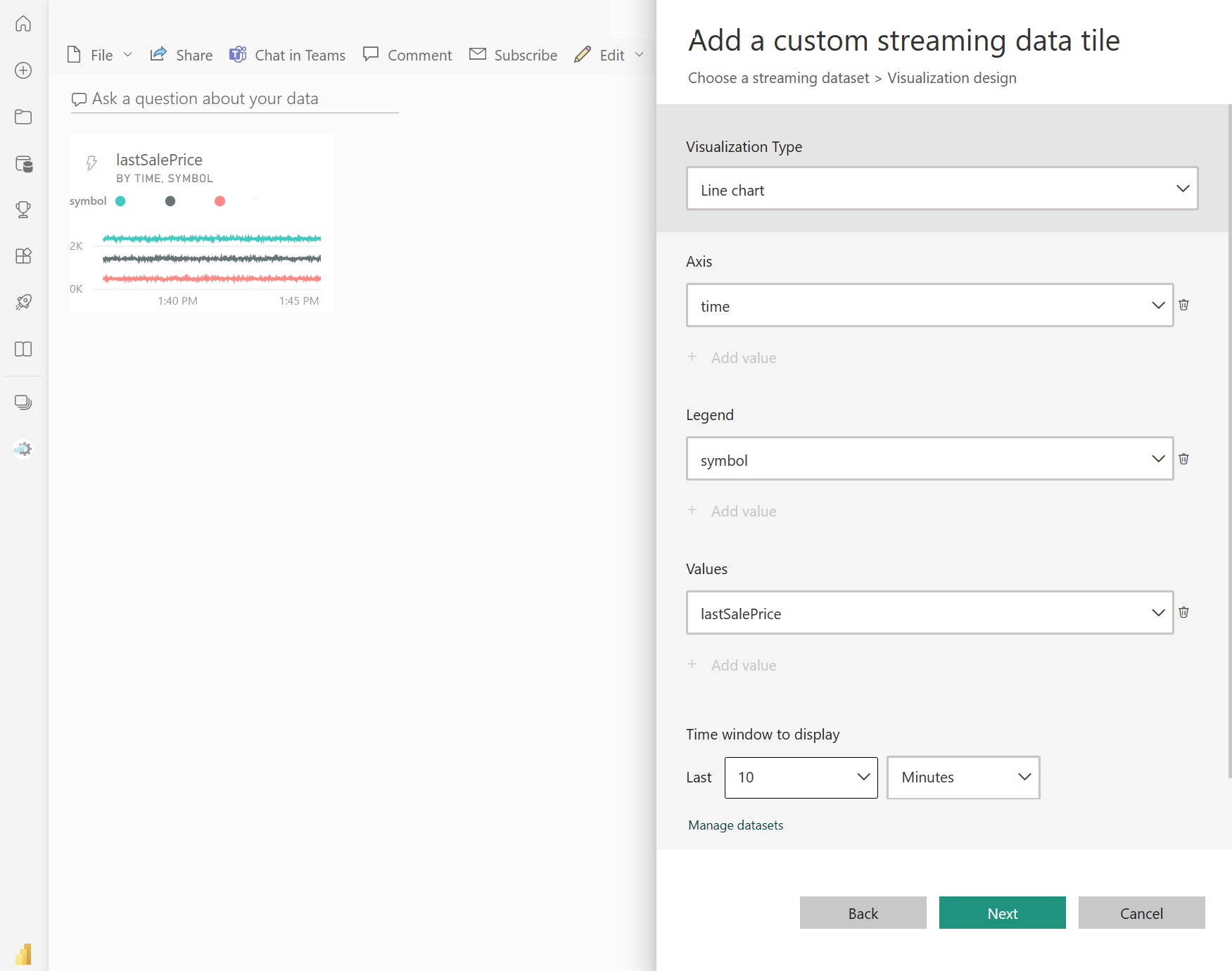Click the teal symbol legend dot
The image size is (1232, 971).
[x=120, y=201]
